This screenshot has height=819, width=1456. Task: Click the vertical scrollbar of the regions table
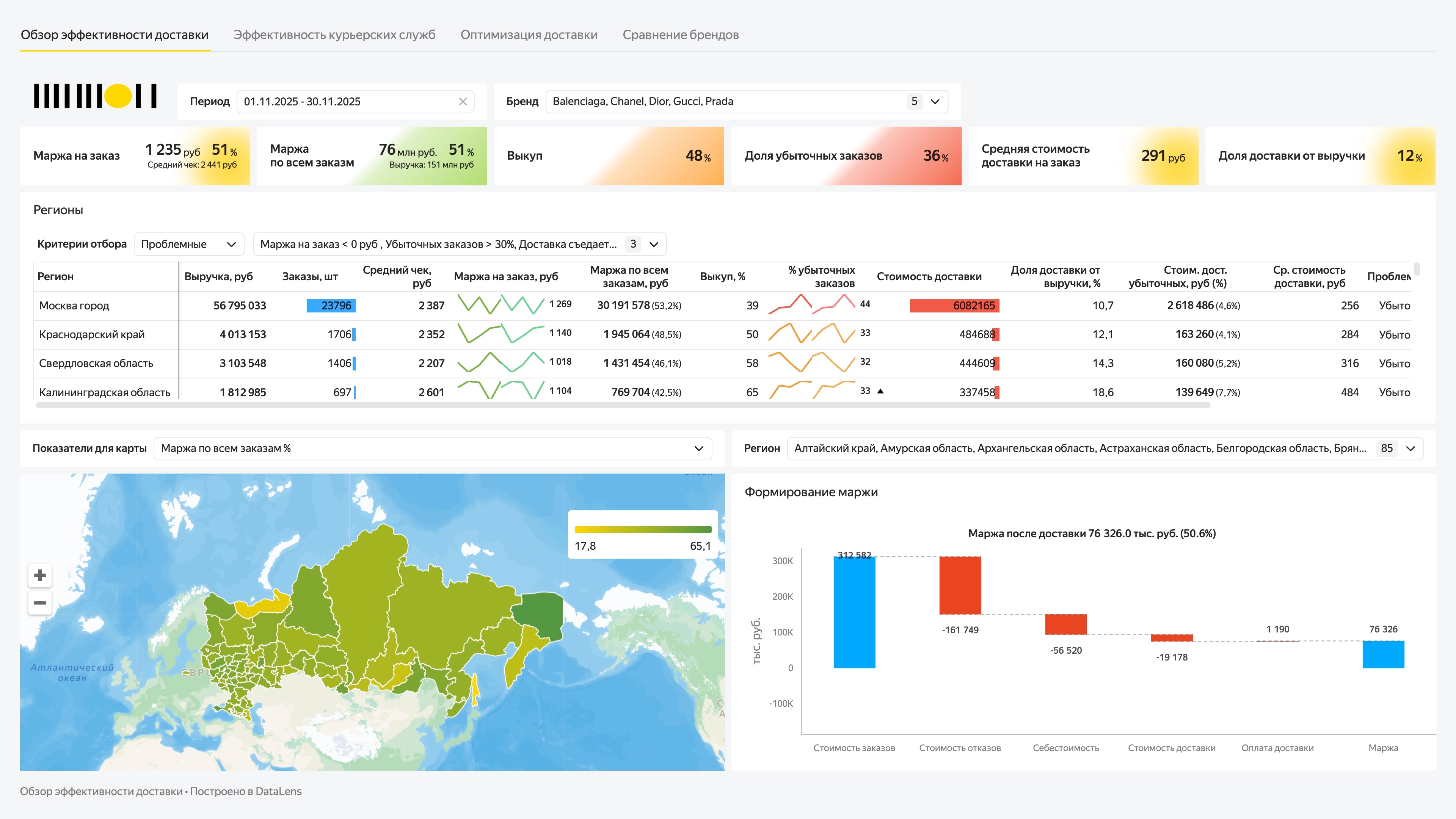tap(1417, 269)
